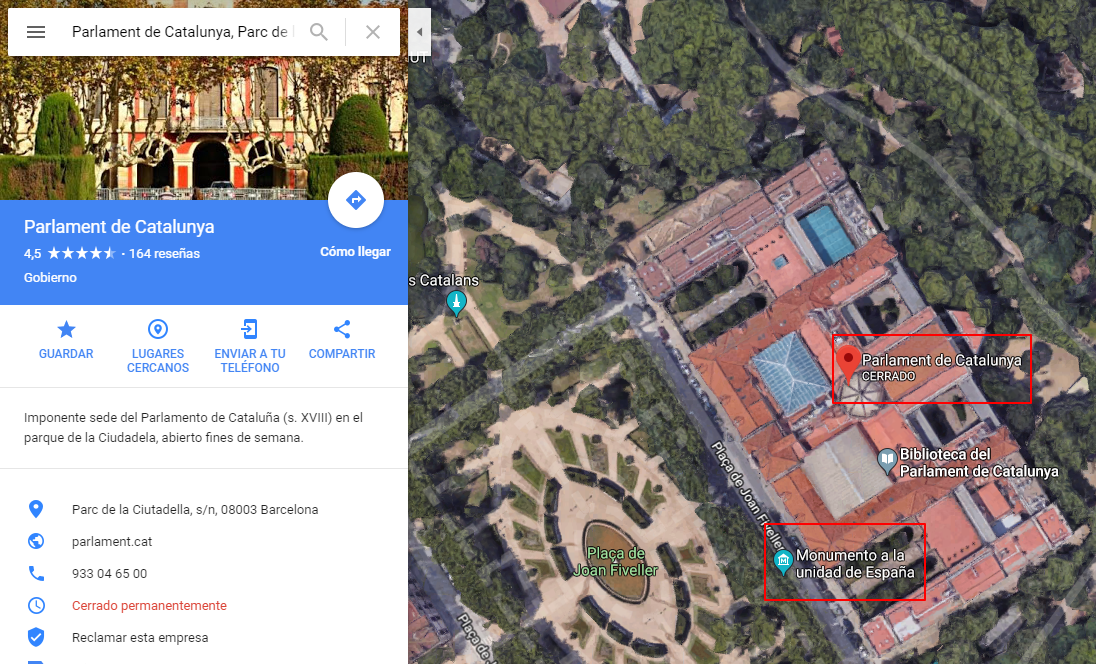Click the search input field text

click(x=180, y=32)
